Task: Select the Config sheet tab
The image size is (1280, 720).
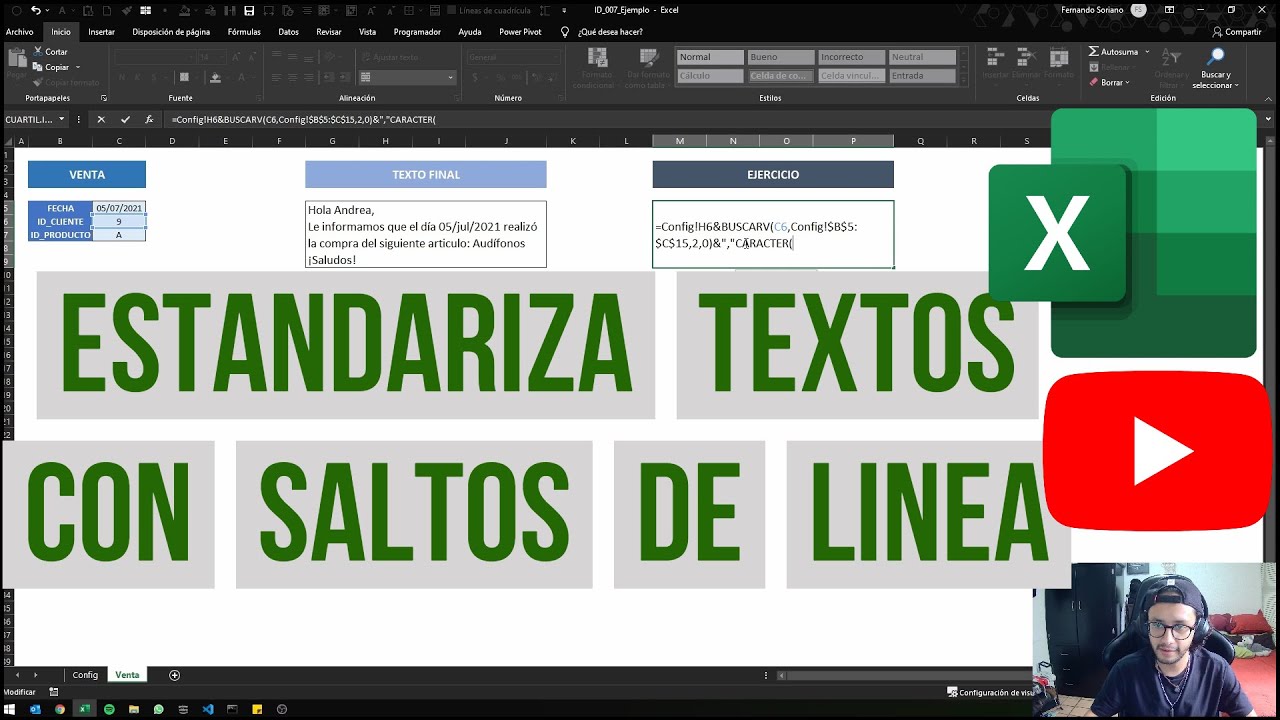Action: (x=85, y=675)
